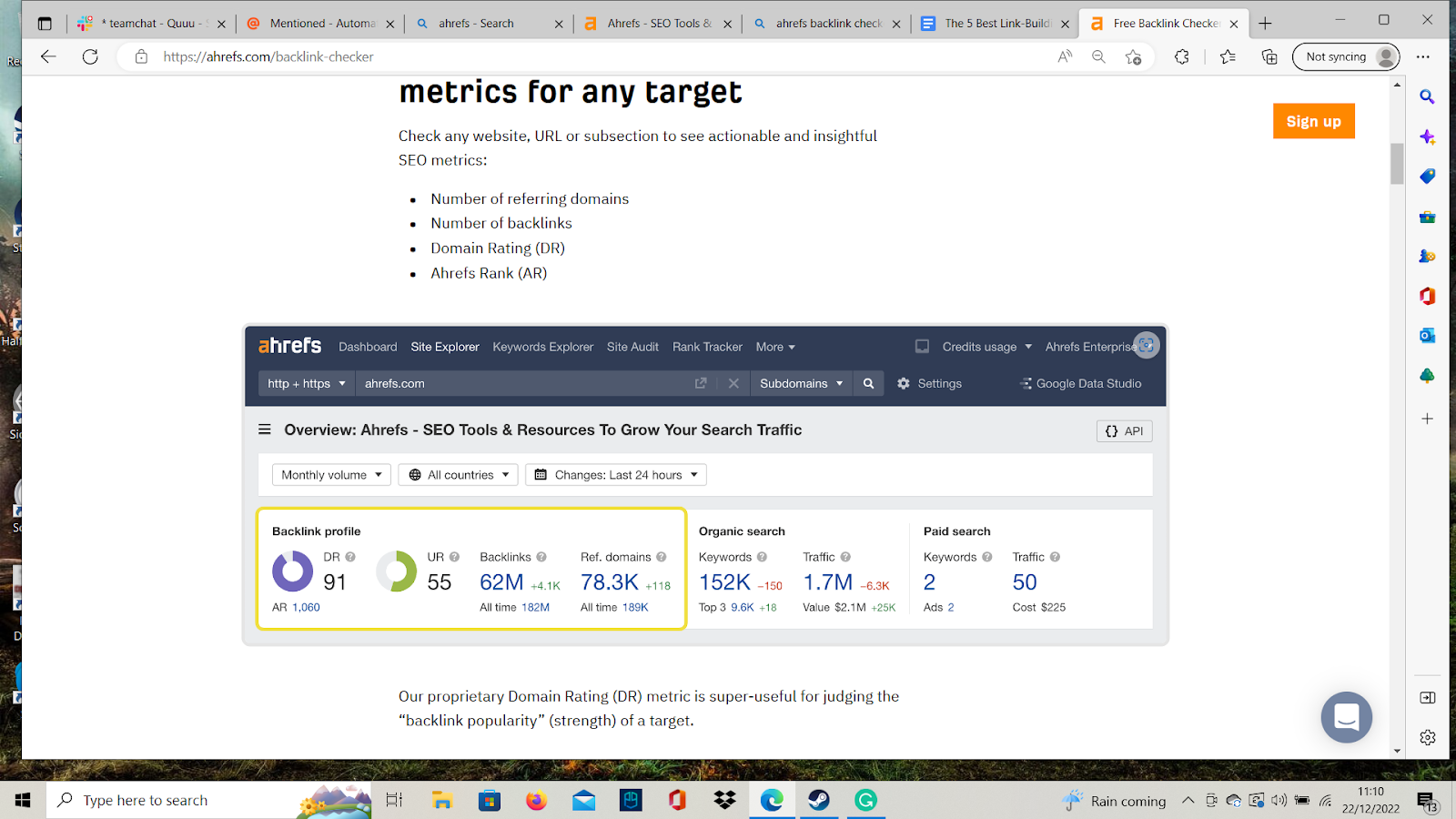Open Settings in the Ahrefs toolbar
The image size is (1456, 819).
(x=929, y=383)
